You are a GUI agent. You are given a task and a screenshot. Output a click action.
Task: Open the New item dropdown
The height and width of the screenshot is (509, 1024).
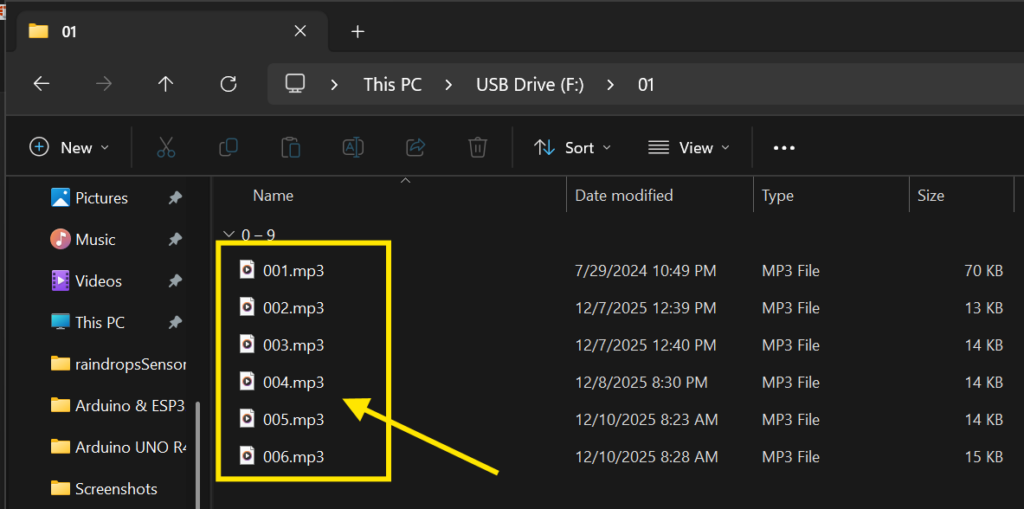tap(69, 147)
